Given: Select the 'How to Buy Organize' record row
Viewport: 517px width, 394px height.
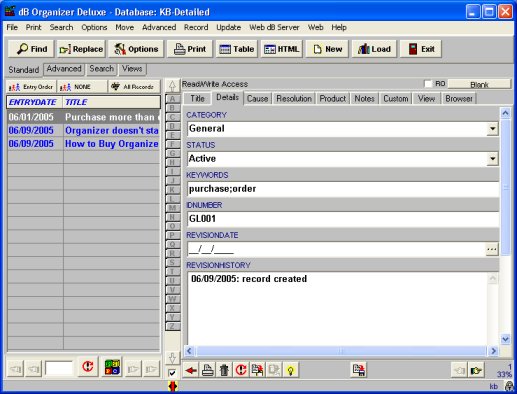Looking at the screenshot, I should (x=83, y=144).
